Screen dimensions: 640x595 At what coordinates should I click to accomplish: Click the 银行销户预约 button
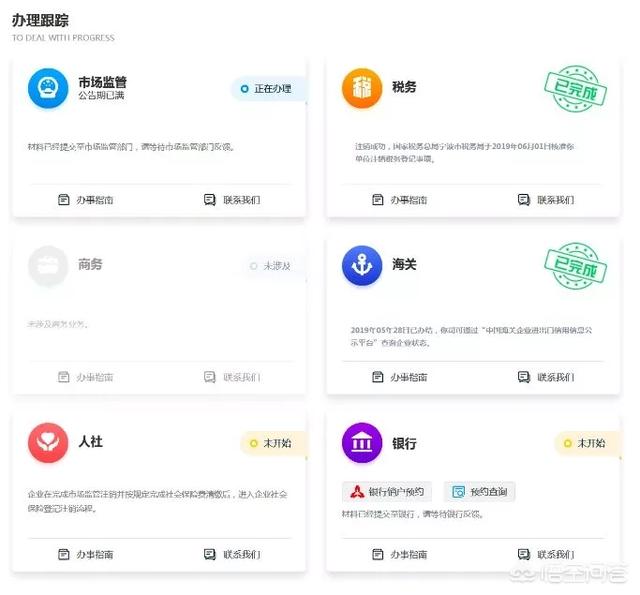tap(387, 492)
